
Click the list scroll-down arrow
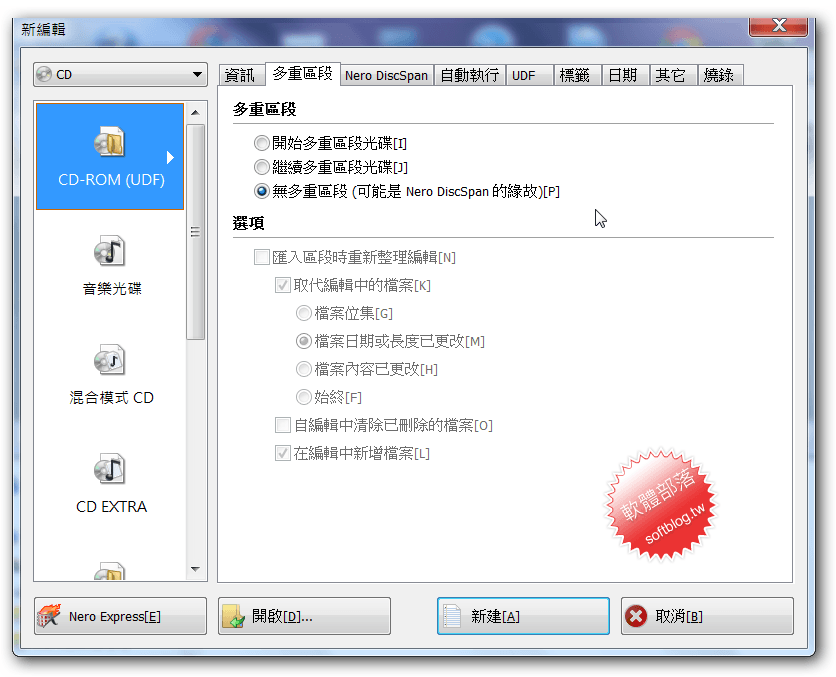196,569
